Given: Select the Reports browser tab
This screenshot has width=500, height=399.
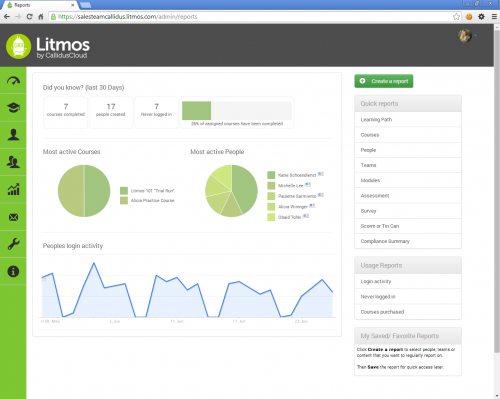Looking at the screenshot, I should (x=39, y=5).
